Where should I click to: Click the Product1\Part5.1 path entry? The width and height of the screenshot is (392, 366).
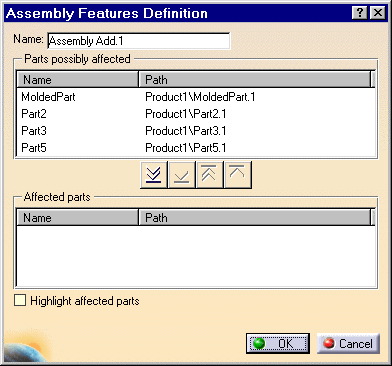[186, 148]
